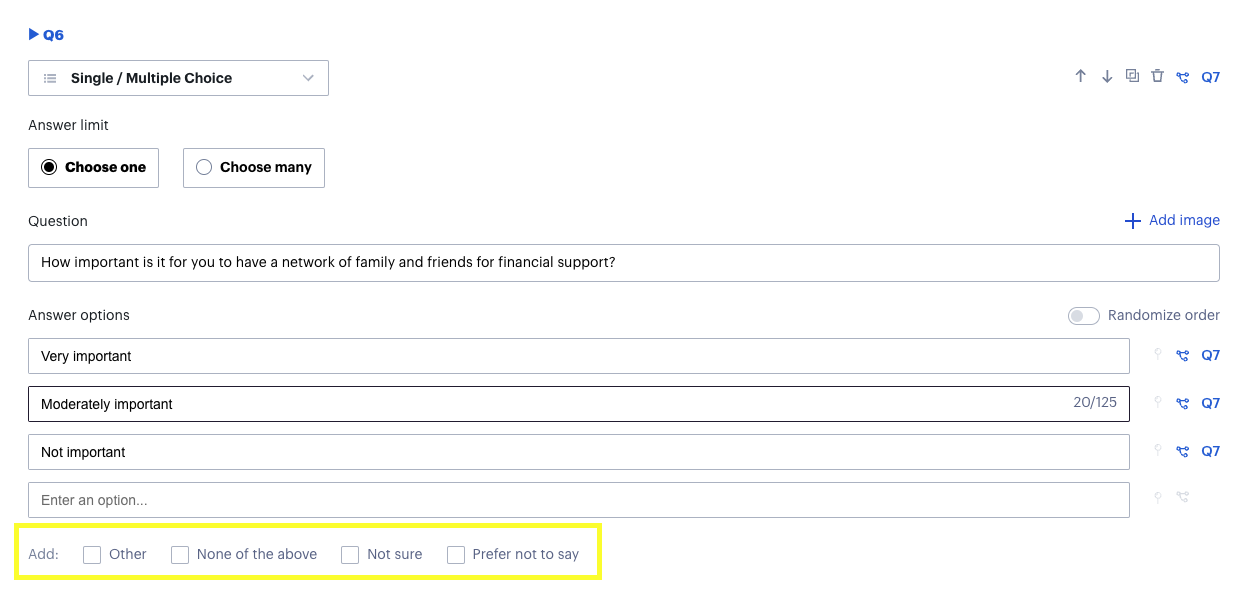Click the Q7 link beside 'Very important'

[x=1210, y=355]
